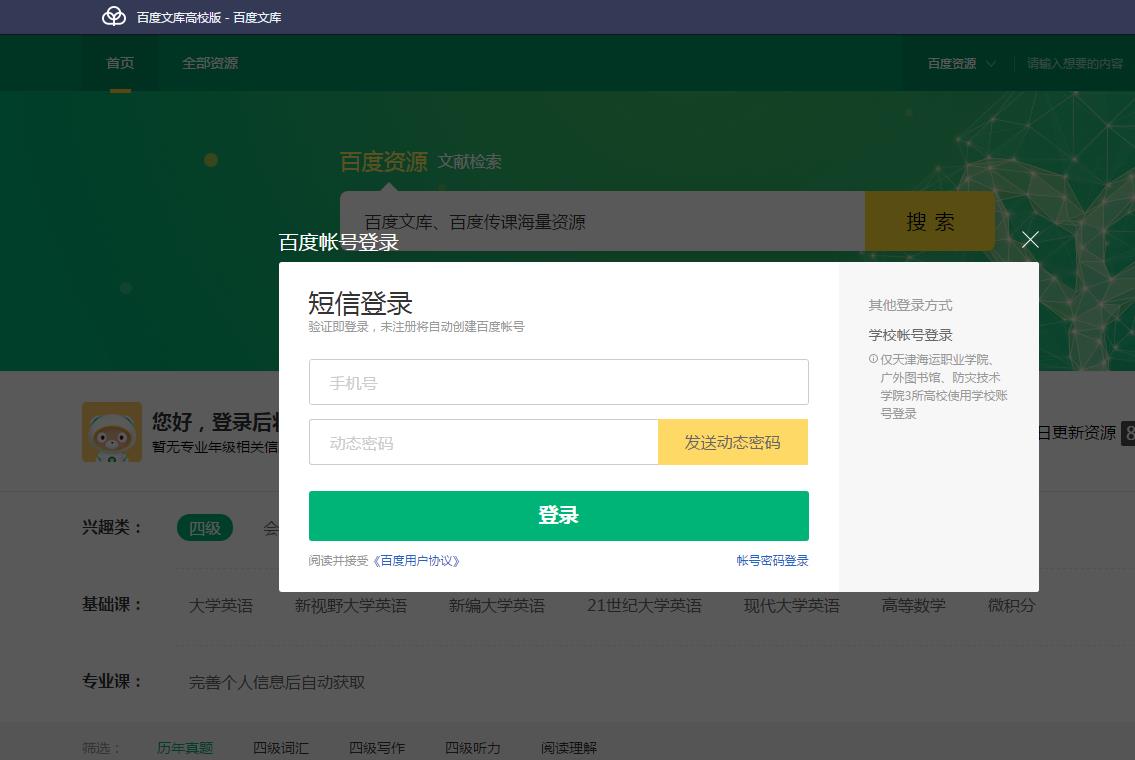Click 发送动态密码 button

pyautogui.click(x=733, y=442)
